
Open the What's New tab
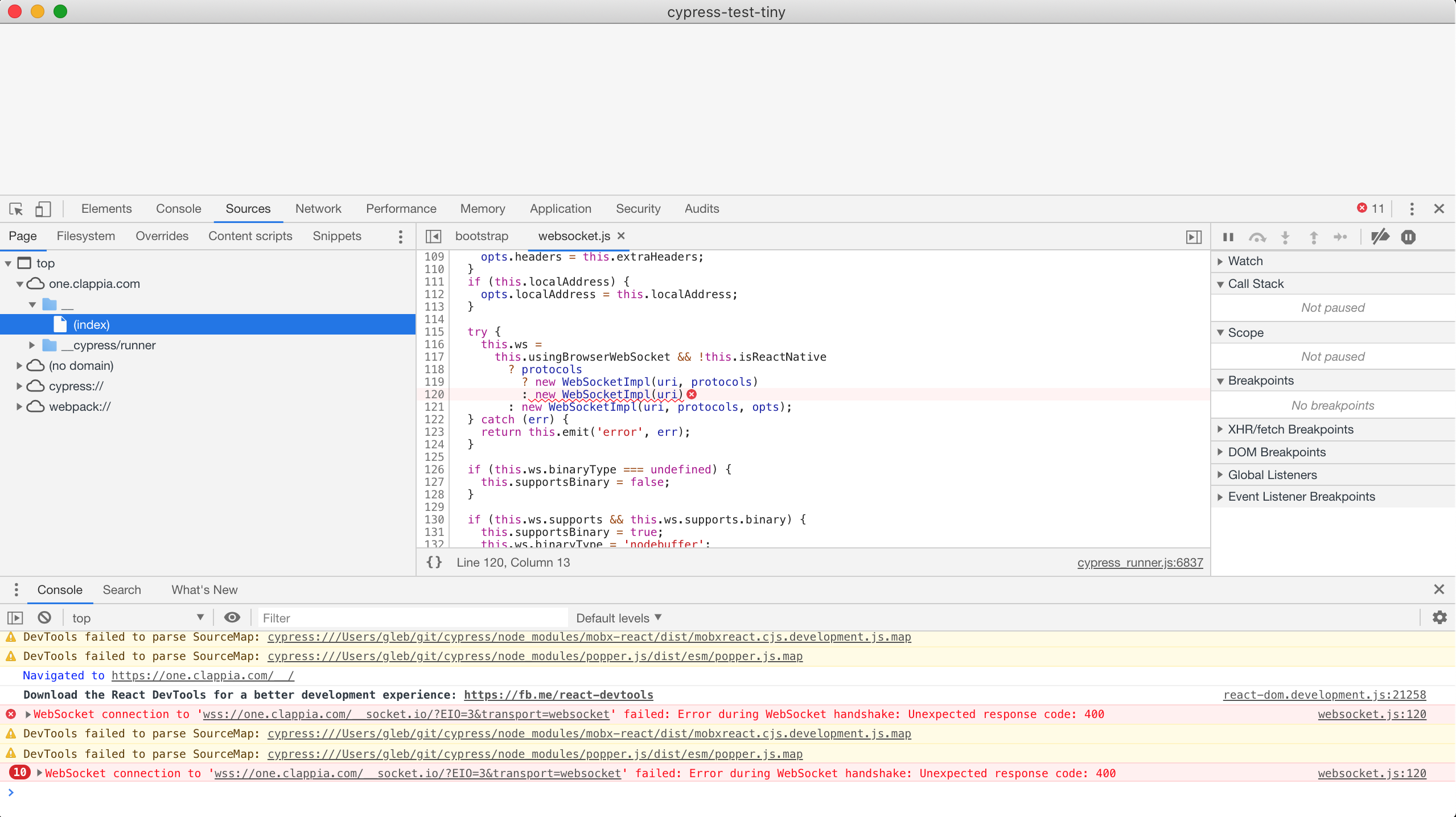204,589
